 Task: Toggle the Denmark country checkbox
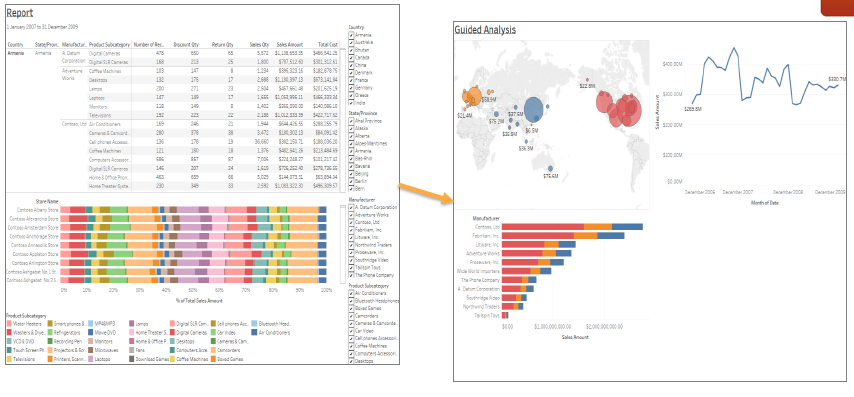point(351,72)
